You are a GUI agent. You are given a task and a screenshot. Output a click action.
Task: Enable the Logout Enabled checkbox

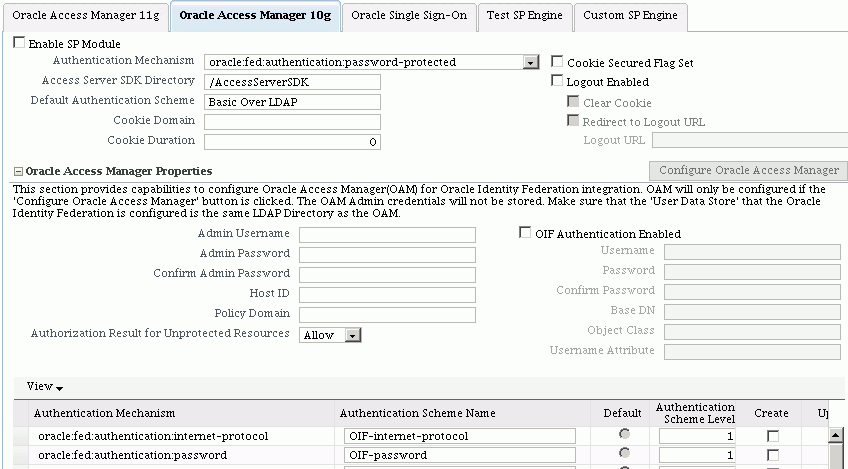tap(557, 81)
